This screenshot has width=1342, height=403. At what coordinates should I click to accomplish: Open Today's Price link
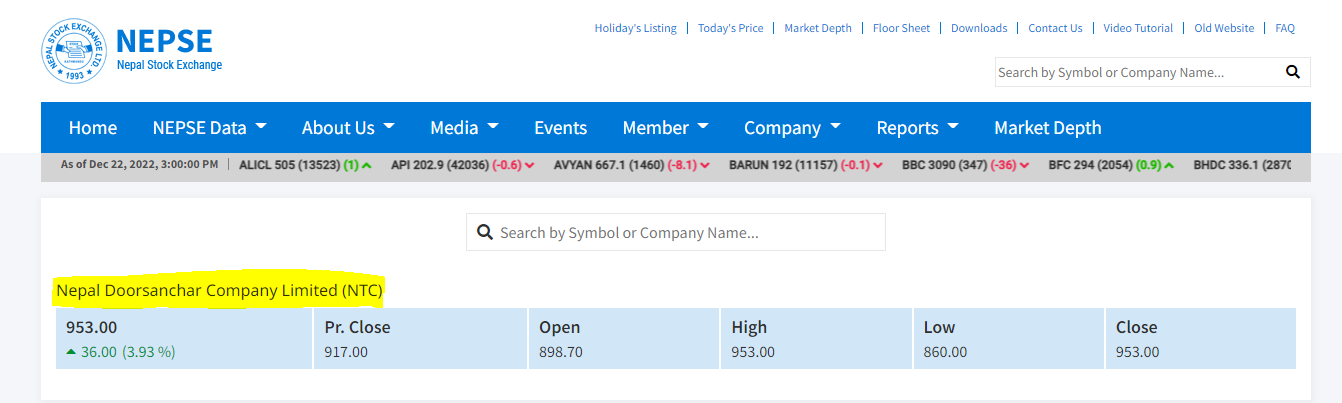pos(730,28)
